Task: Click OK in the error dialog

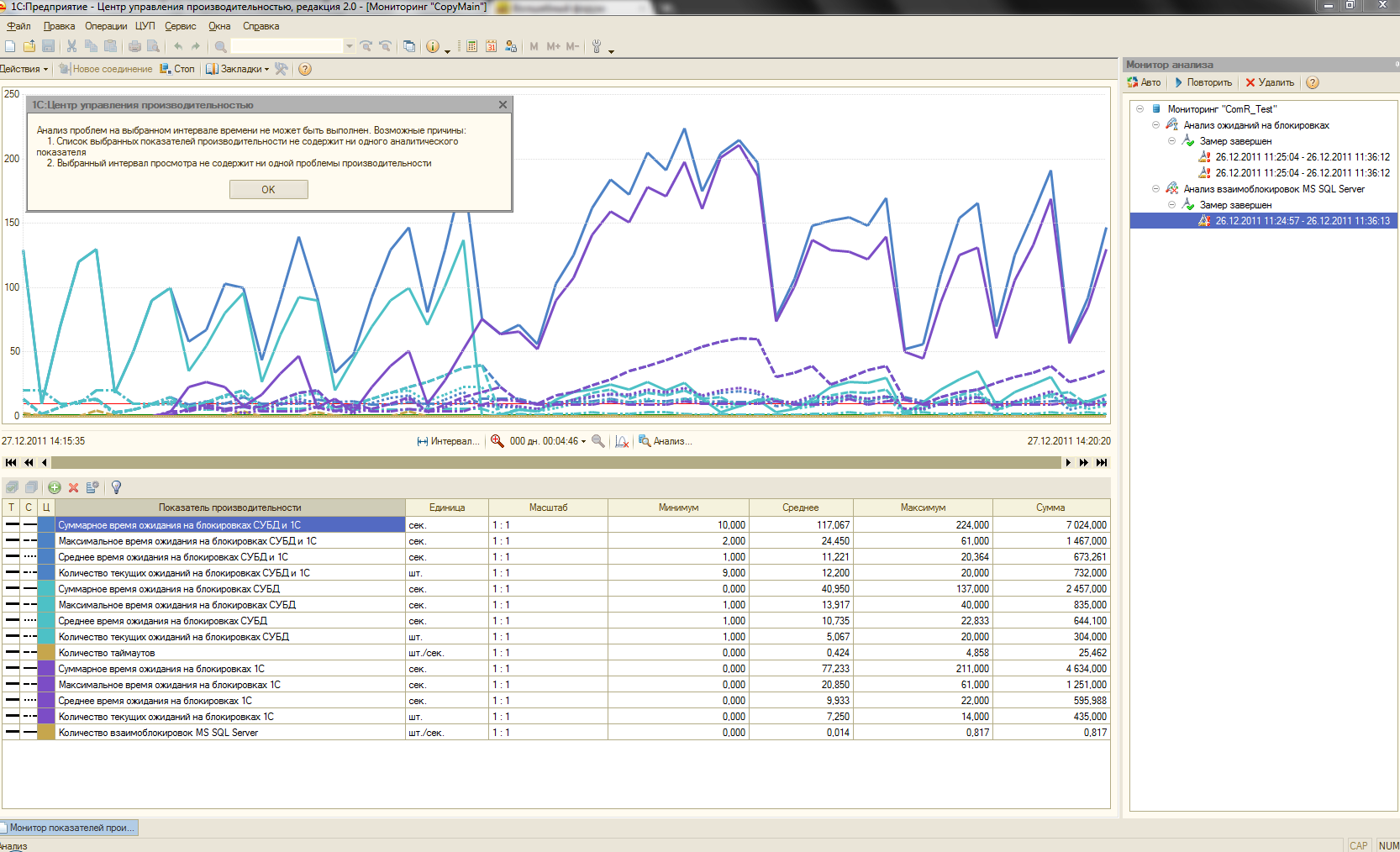Action: pos(269,190)
